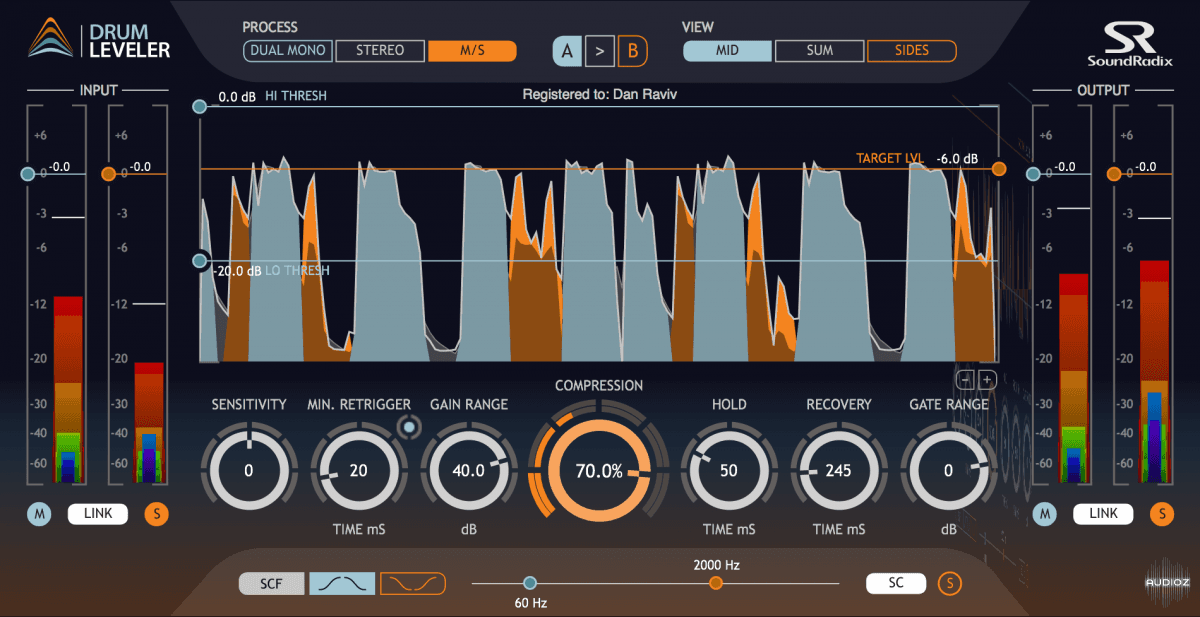Select Dual Mono process mode
Image resolution: width=1200 pixels, height=617 pixels.
[288, 51]
